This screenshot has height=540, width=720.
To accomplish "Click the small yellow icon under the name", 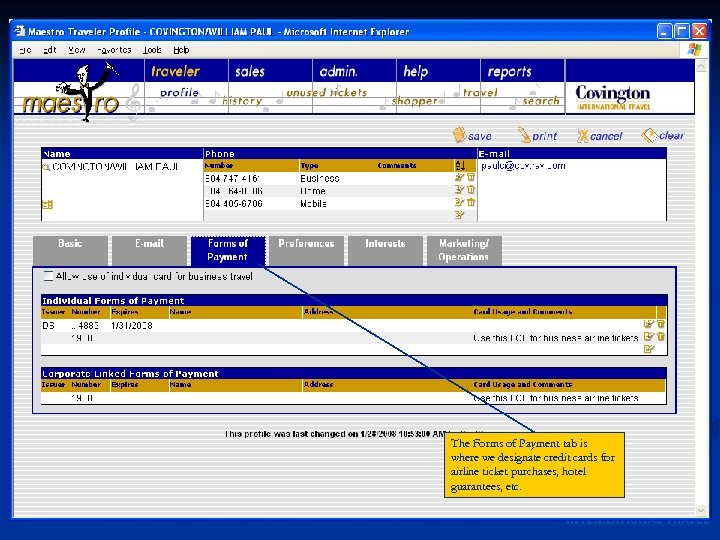I will tap(47, 204).
